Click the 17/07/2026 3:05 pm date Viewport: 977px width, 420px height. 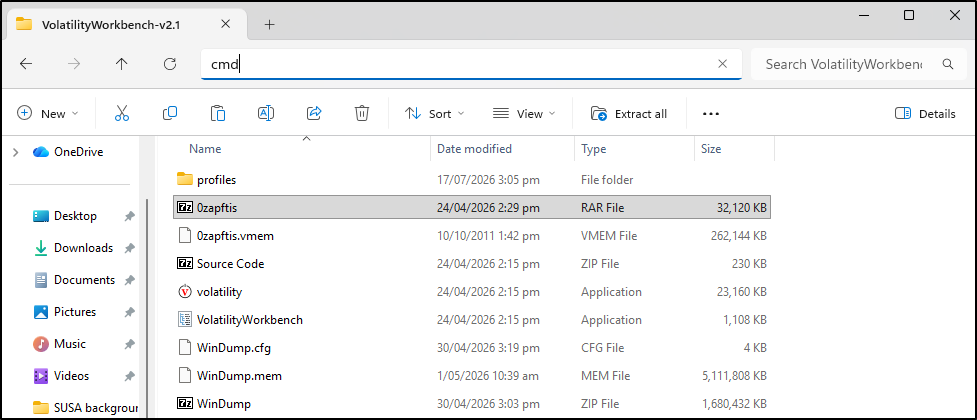(488, 179)
